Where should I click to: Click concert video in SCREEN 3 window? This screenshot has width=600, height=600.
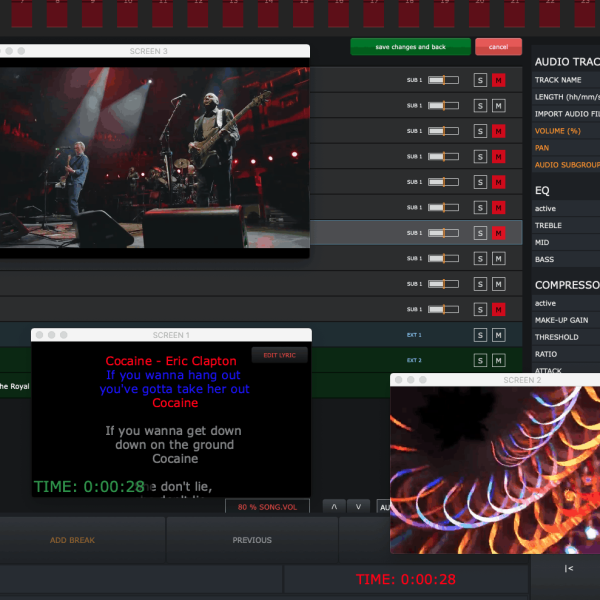tap(155, 157)
